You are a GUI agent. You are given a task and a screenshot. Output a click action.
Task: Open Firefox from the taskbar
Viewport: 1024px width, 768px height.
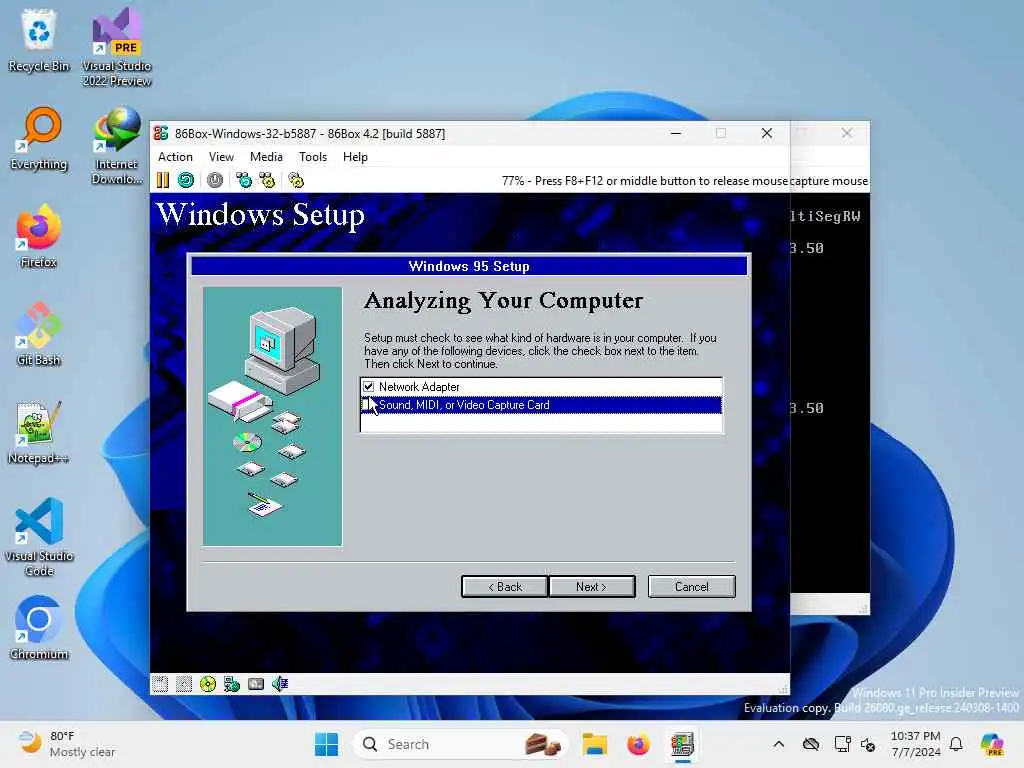coord(638,744)
